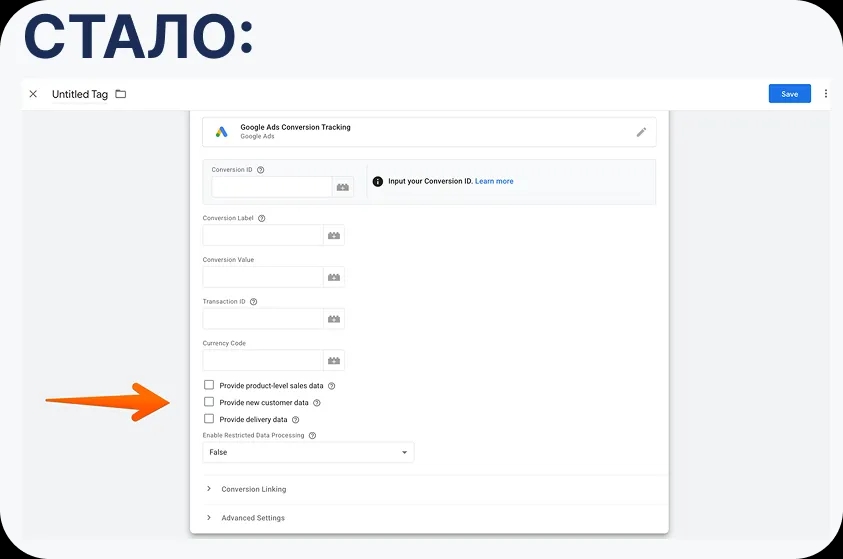The image size is (843, 559).
Task: Click Google Ads Conversion Tracking tag type title
Action: (x=295, y=127)
